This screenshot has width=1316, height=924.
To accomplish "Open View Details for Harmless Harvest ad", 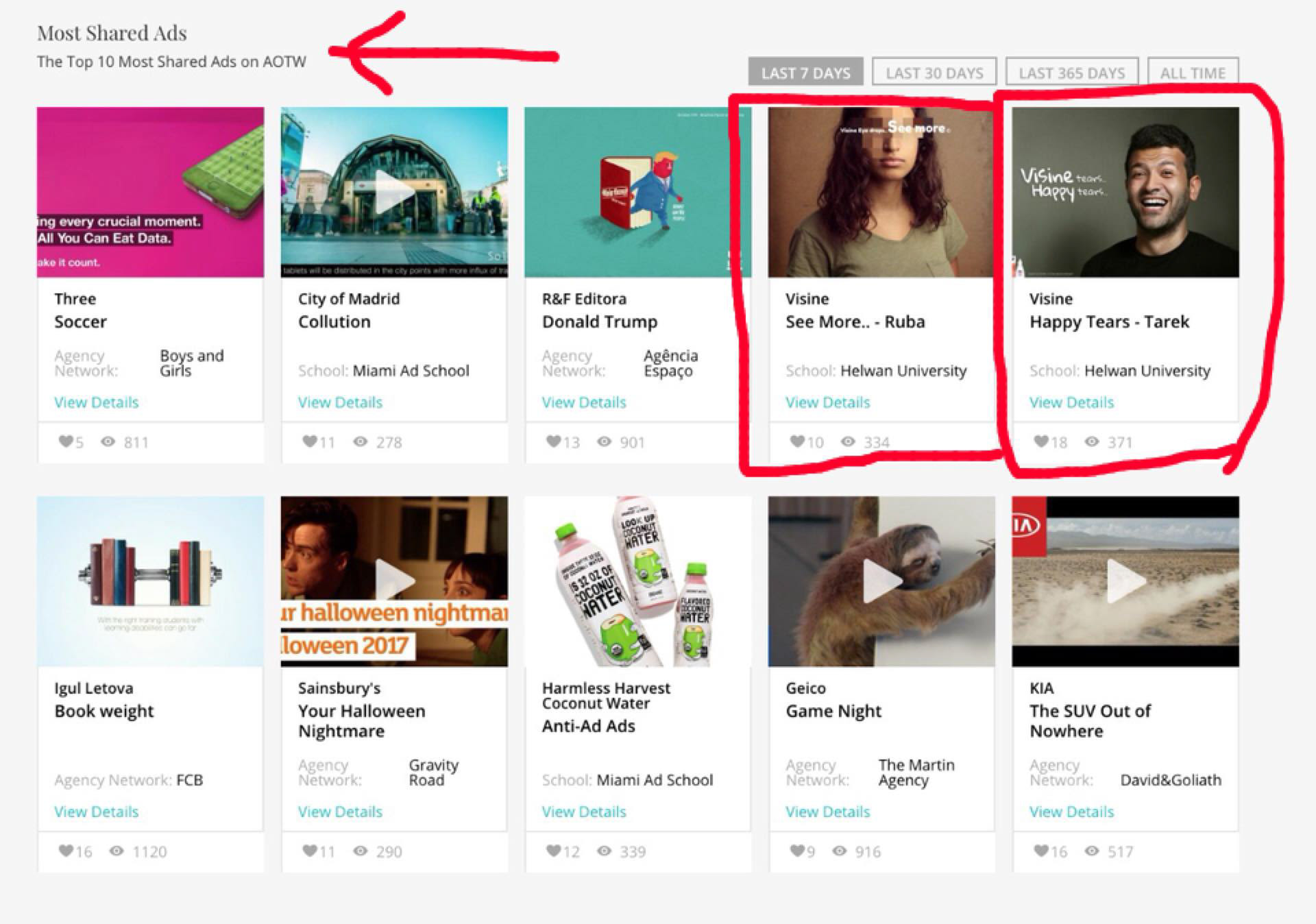I will tap(583, 812).
